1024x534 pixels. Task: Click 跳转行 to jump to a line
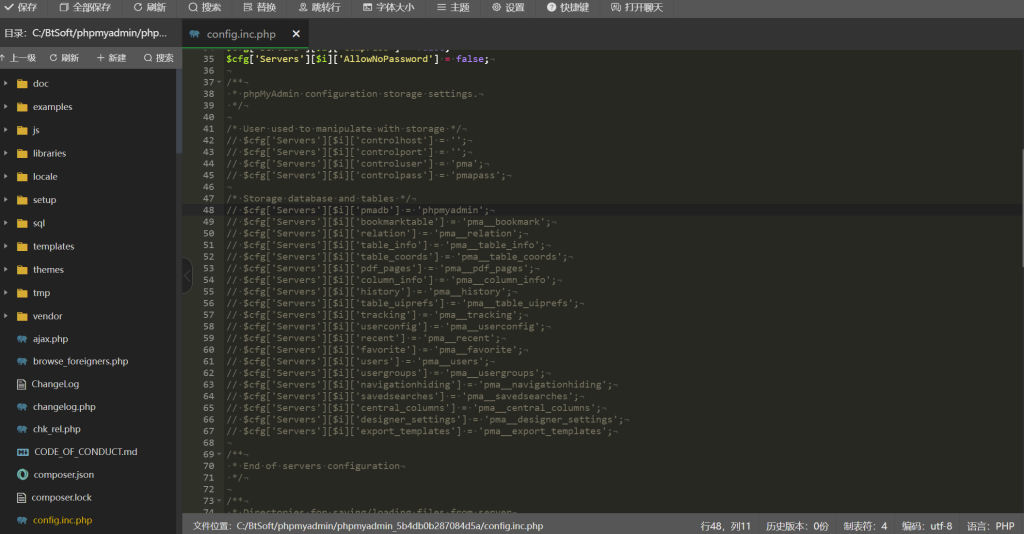[318, 7]
